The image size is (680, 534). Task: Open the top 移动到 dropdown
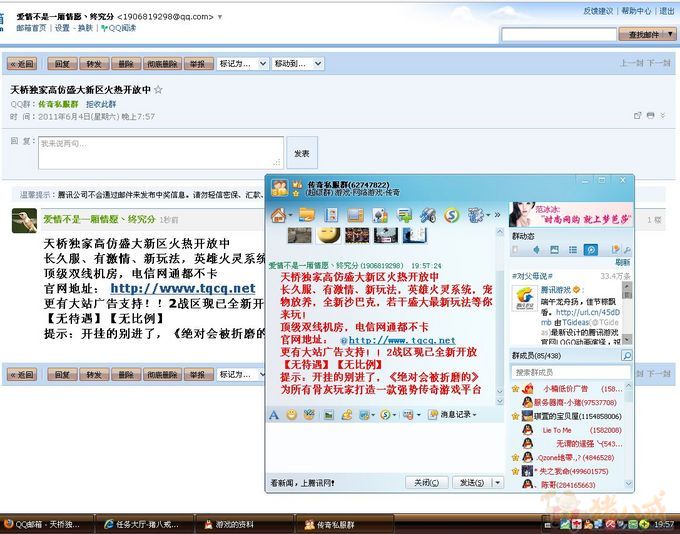point(296,64)
